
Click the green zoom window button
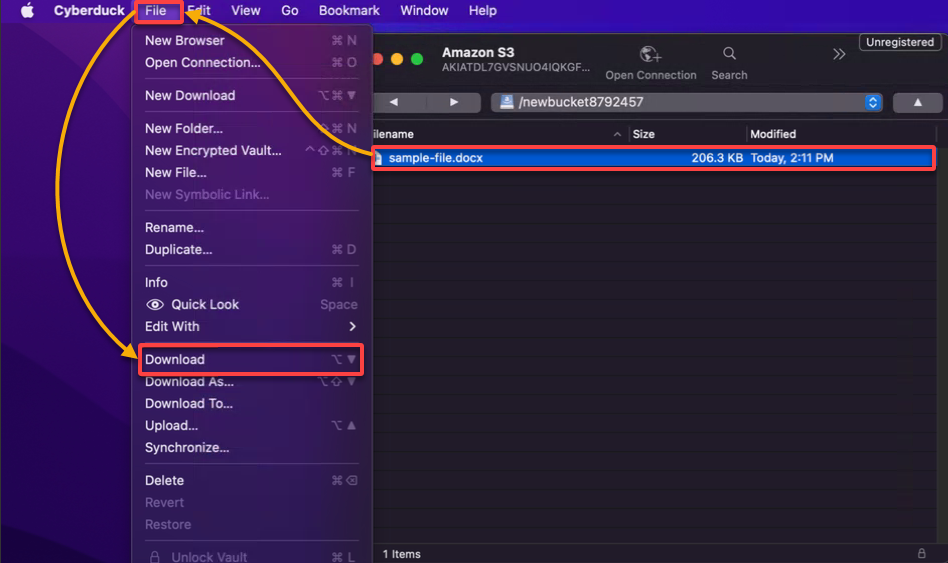(x=417, y=59)
